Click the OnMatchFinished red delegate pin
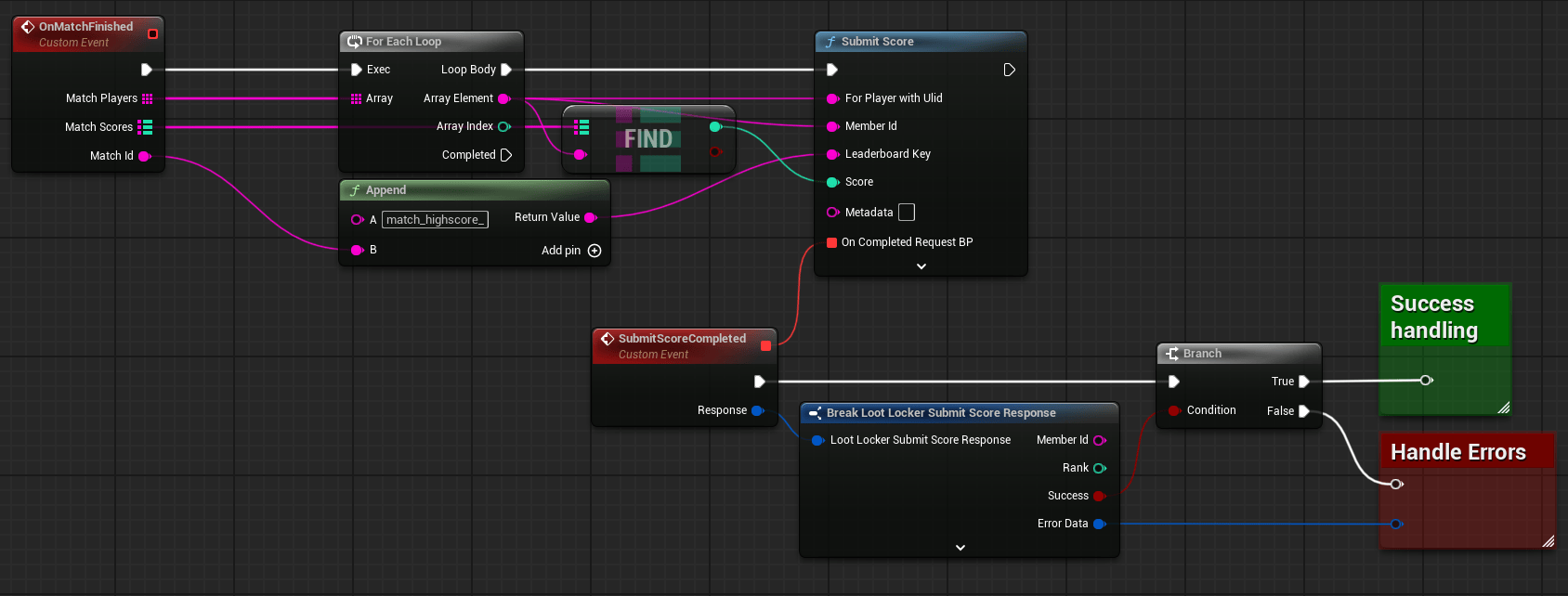Viewport: 1568px width, 596px height. coord(152,34)
